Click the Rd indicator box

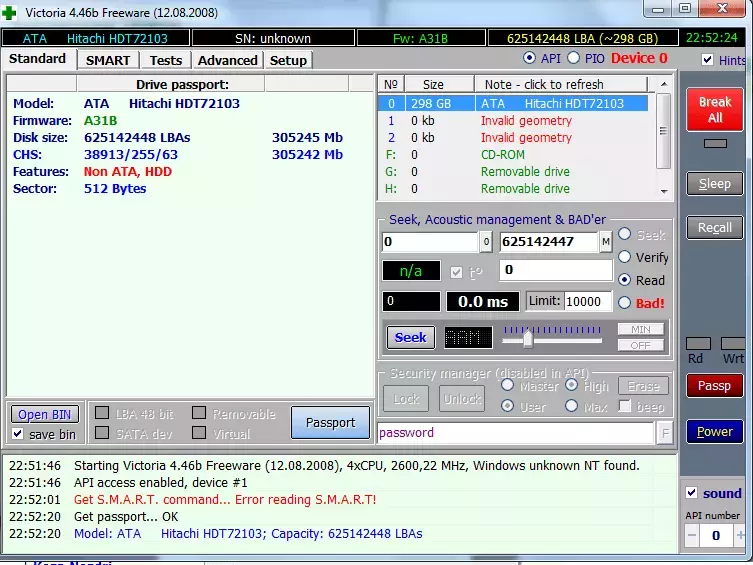click(x=698, y=343)
